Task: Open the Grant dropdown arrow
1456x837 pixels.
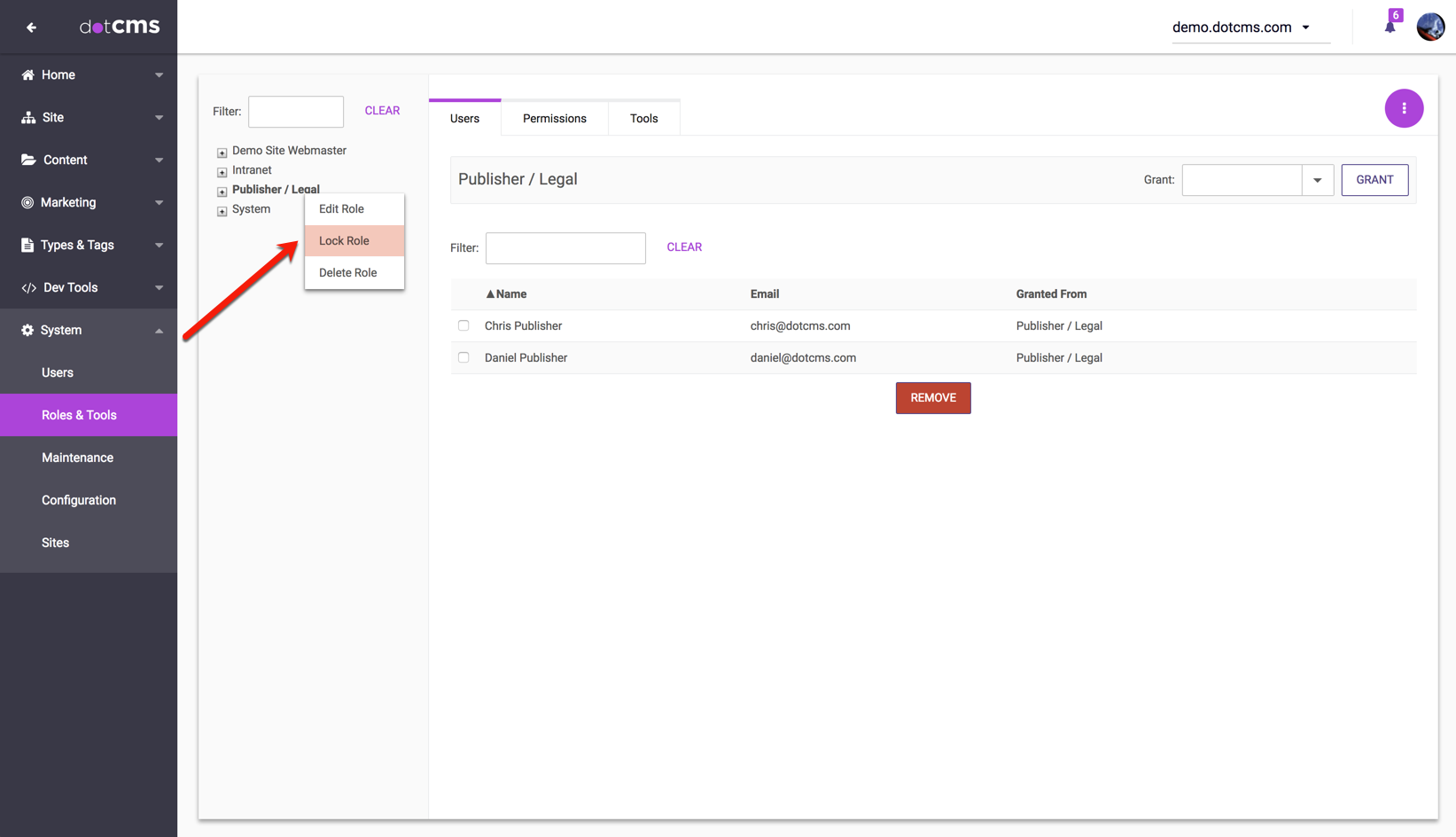Action: click(x=1317, y=180)
